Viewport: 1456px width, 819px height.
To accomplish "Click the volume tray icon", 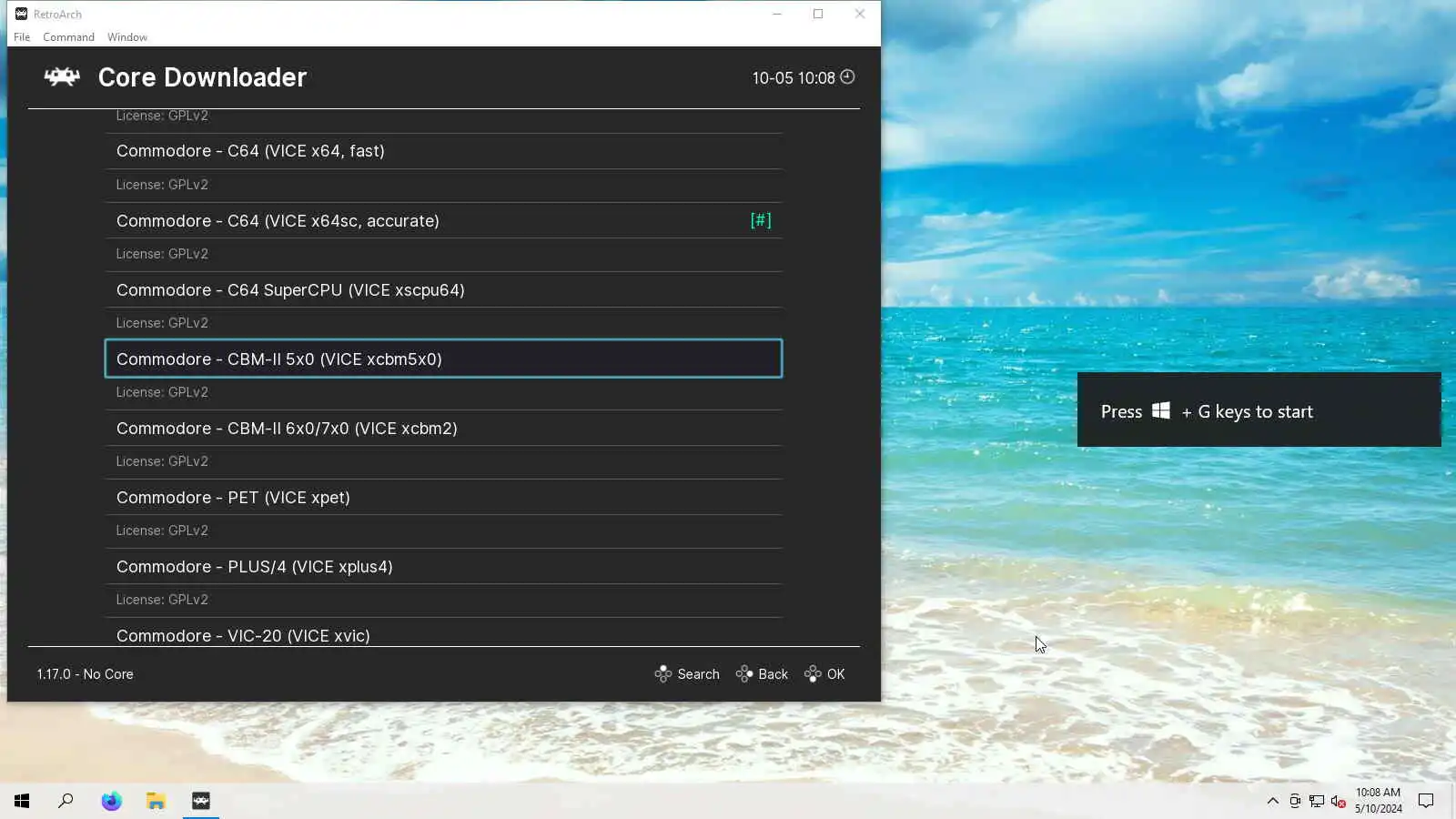I will (x=1338, y=801).
